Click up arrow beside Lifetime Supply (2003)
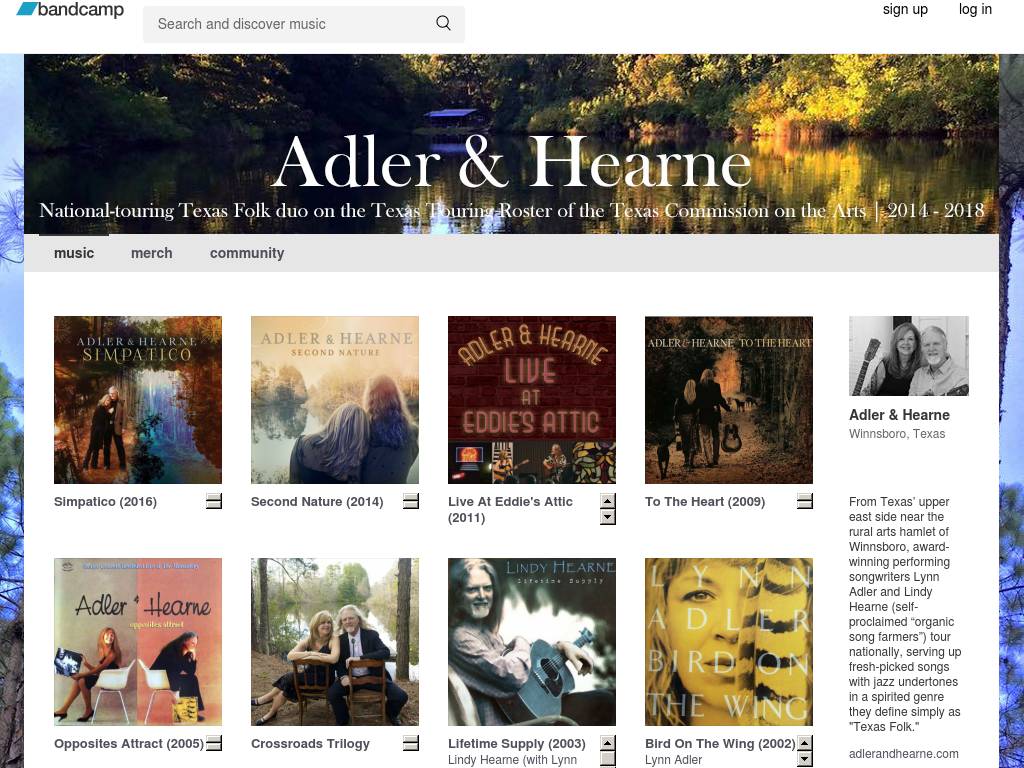 [608, 743]
